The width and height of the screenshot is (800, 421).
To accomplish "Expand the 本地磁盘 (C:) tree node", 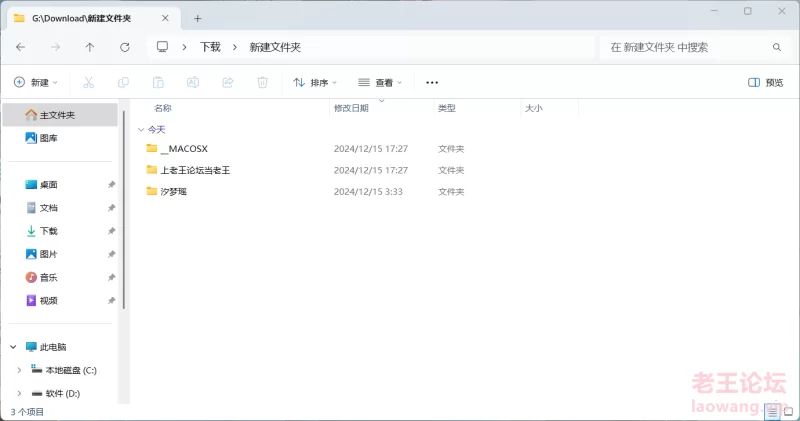I will tap(19, 370).
